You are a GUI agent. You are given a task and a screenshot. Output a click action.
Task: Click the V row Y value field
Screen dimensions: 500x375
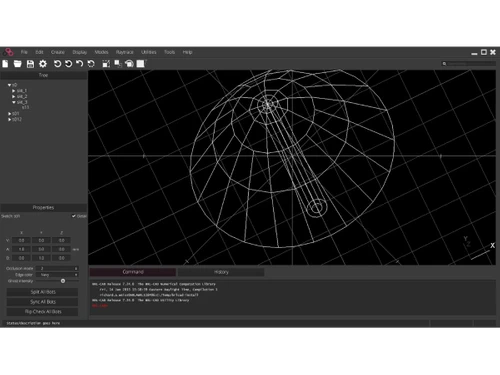pos(41,240)
